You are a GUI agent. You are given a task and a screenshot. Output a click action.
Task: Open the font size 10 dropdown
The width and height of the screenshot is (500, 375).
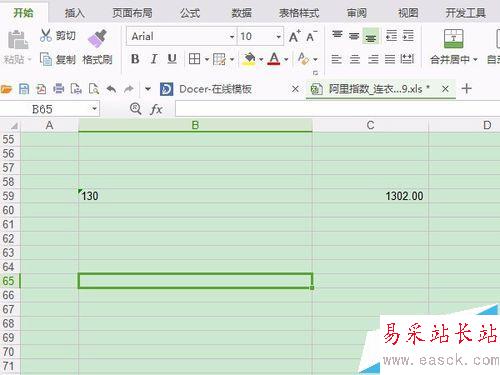click(278, 36)
